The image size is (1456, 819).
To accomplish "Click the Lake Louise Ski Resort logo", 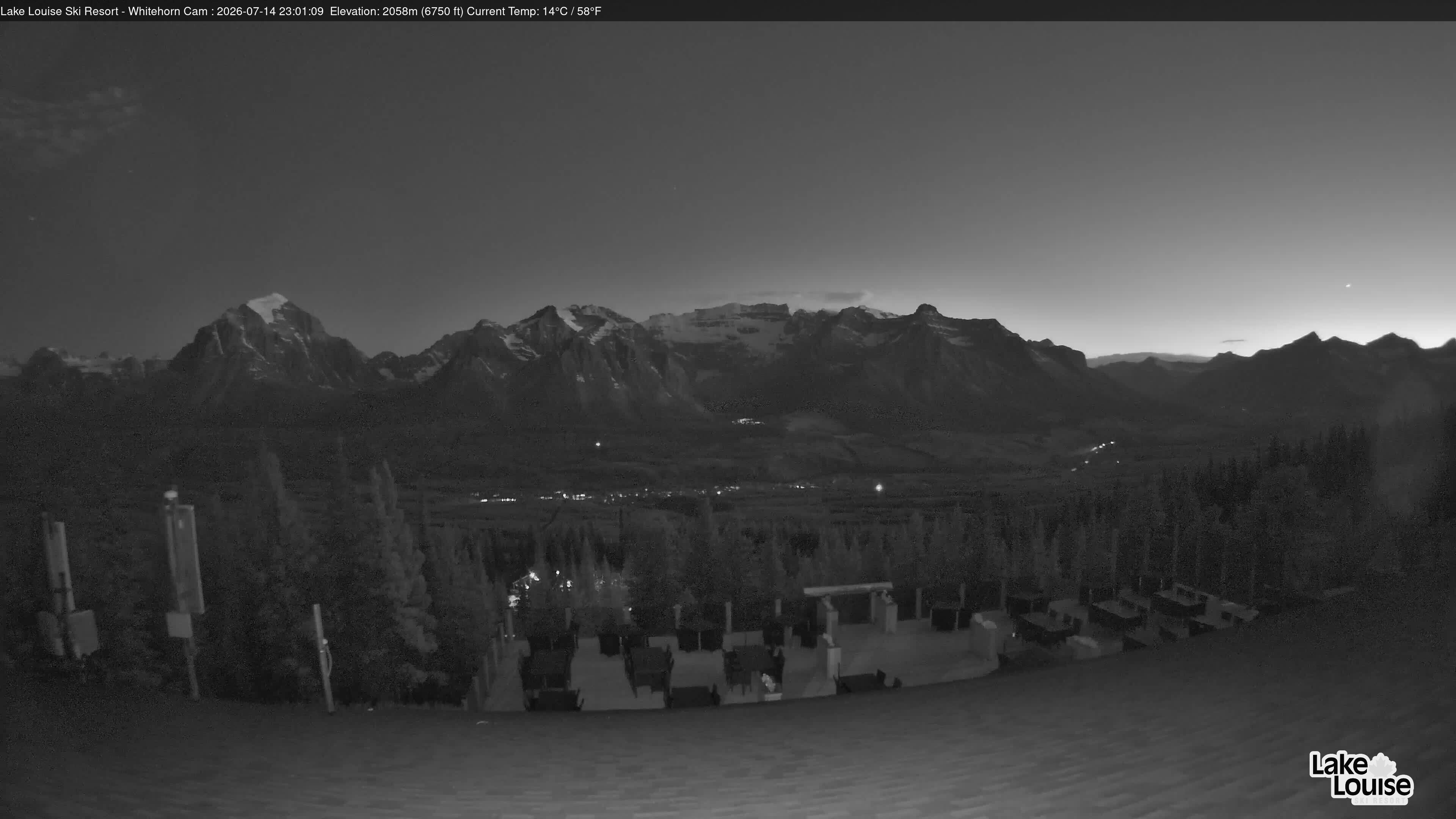I will point(1361,778).
